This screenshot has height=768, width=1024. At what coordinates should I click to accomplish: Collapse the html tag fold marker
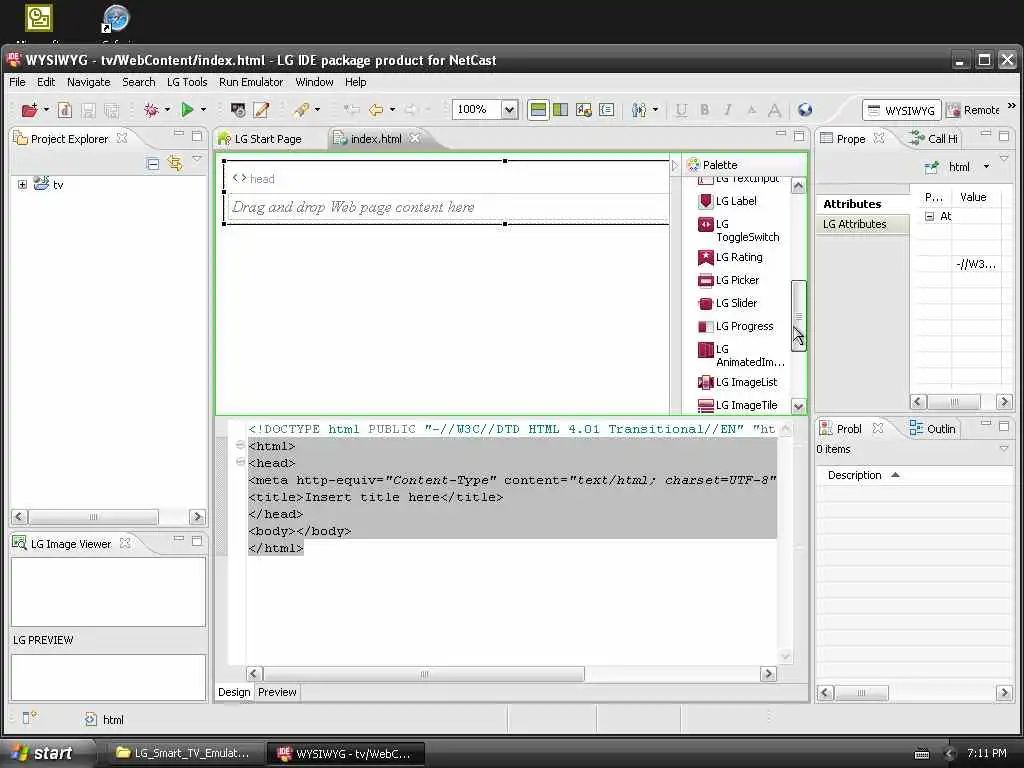pos(240,445)
